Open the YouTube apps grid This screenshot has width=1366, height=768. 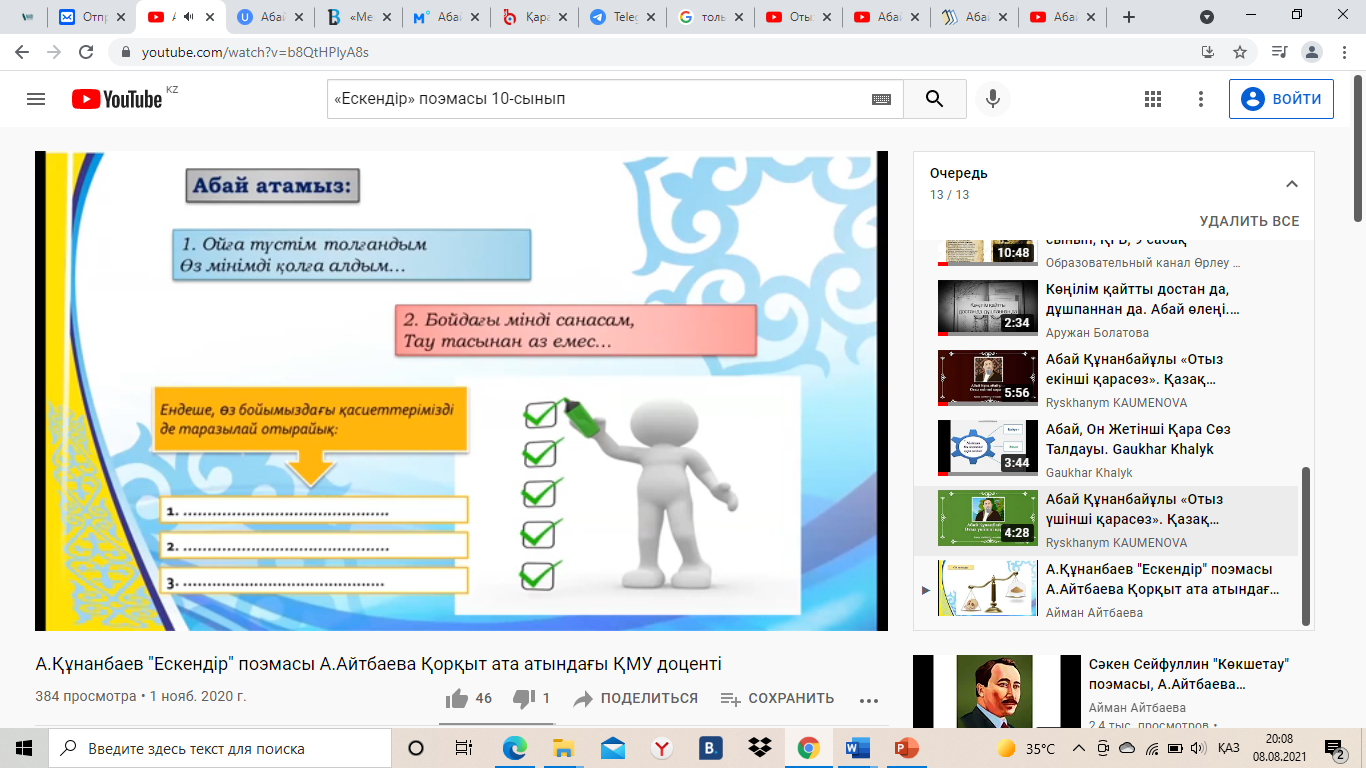[x=1153, y=99]
